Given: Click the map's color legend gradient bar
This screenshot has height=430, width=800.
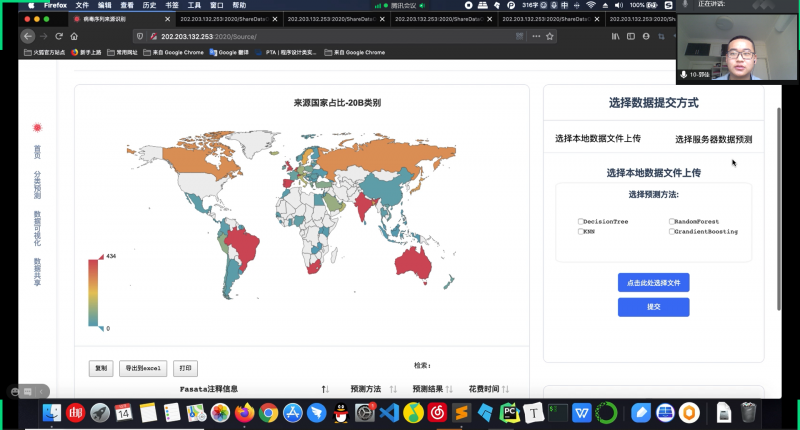Looking at the screenshot, I should 92,291.
